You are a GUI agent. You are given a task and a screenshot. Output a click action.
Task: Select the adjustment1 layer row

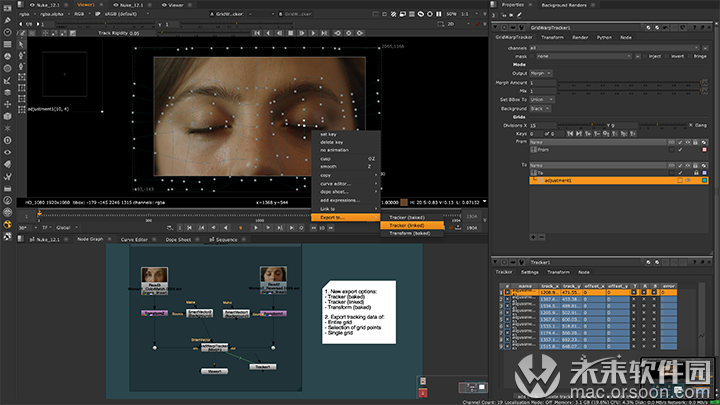pyautogui.click(x=619, y=180)
